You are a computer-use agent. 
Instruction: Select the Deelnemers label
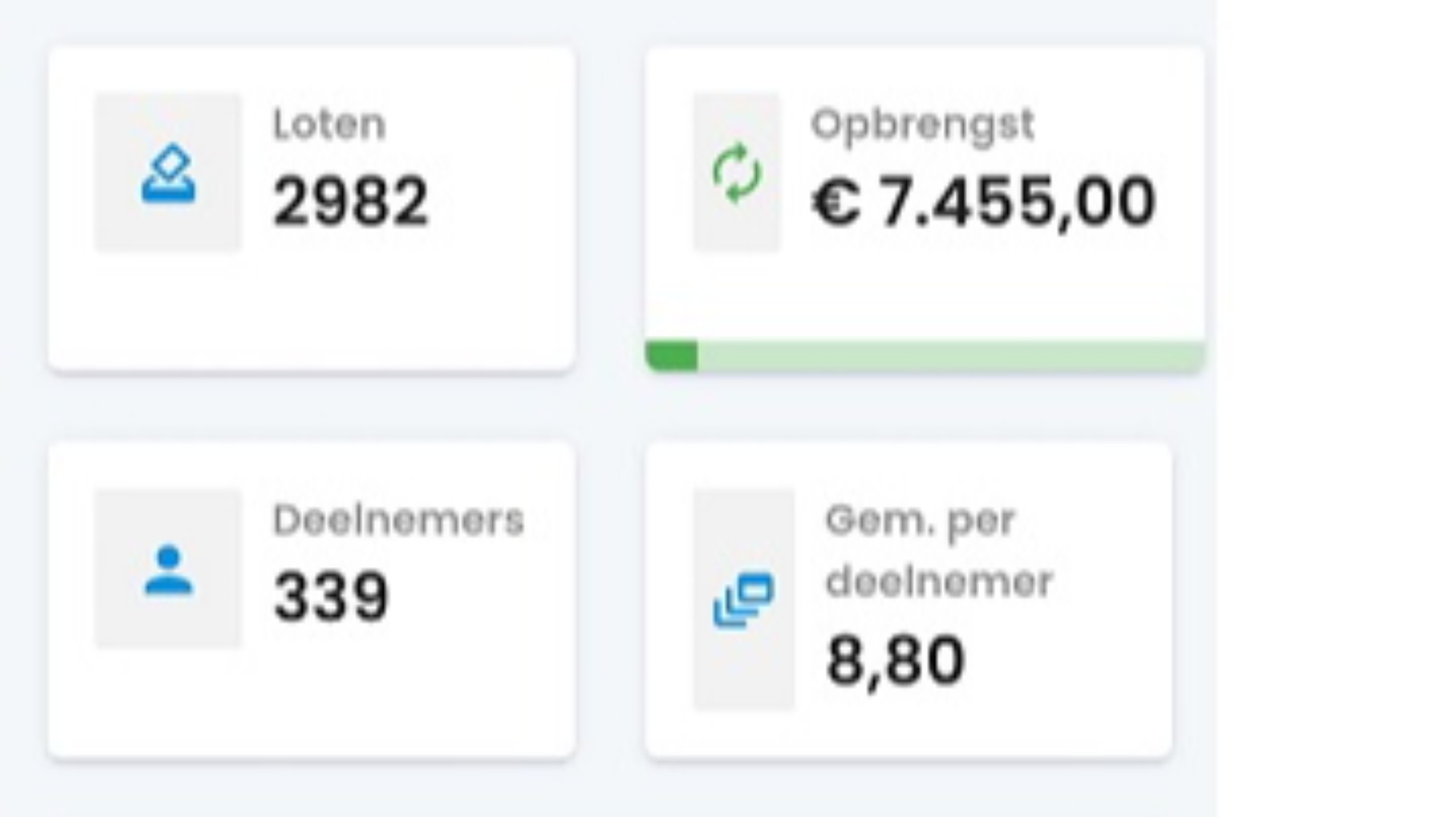[x=398, y=521]
